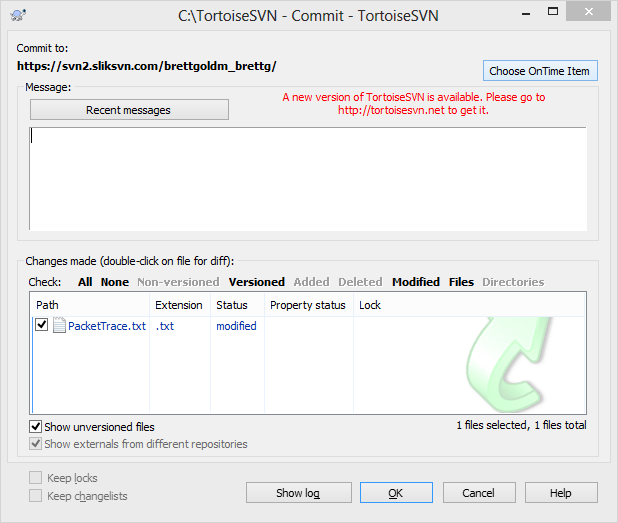The width and height of the screenshot is (618, 523).
Task: Click the Non-versioned check filter
Action: pyautogui.click(x=178, y=282)
